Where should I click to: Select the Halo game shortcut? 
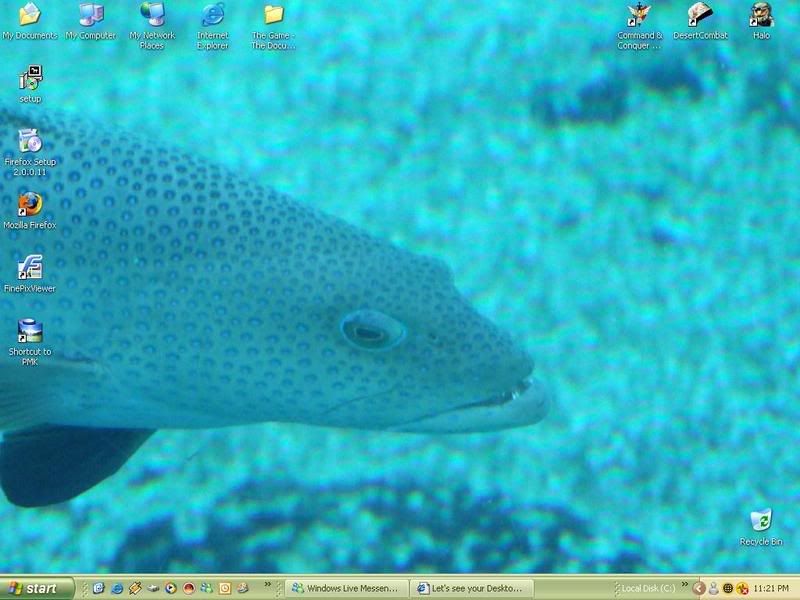point(761,15)
